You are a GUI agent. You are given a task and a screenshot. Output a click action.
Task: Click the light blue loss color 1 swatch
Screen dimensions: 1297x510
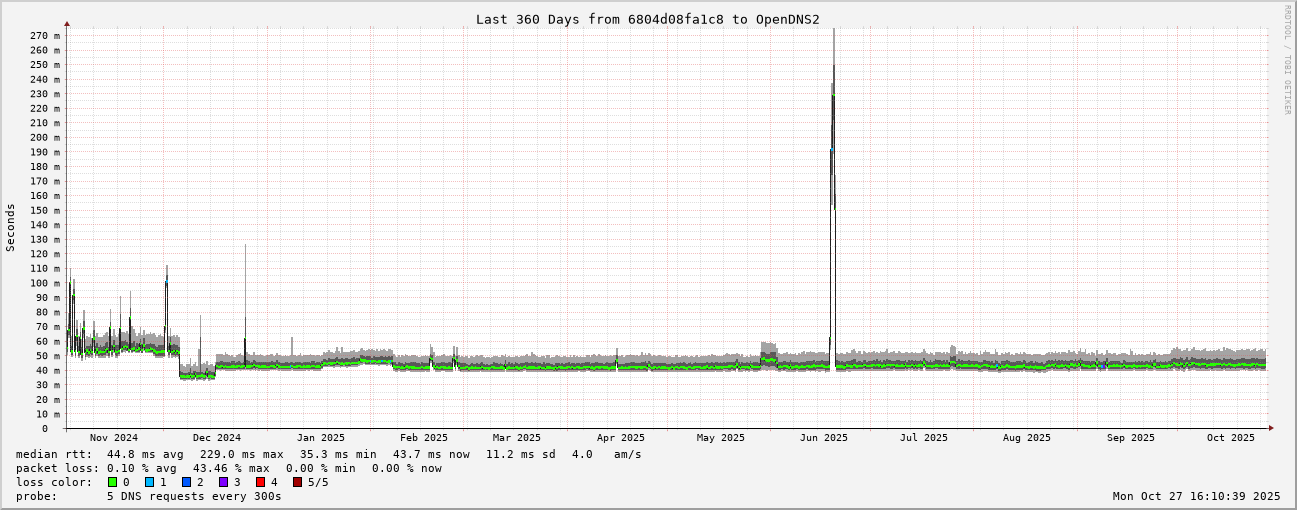[x=149, y=482]
